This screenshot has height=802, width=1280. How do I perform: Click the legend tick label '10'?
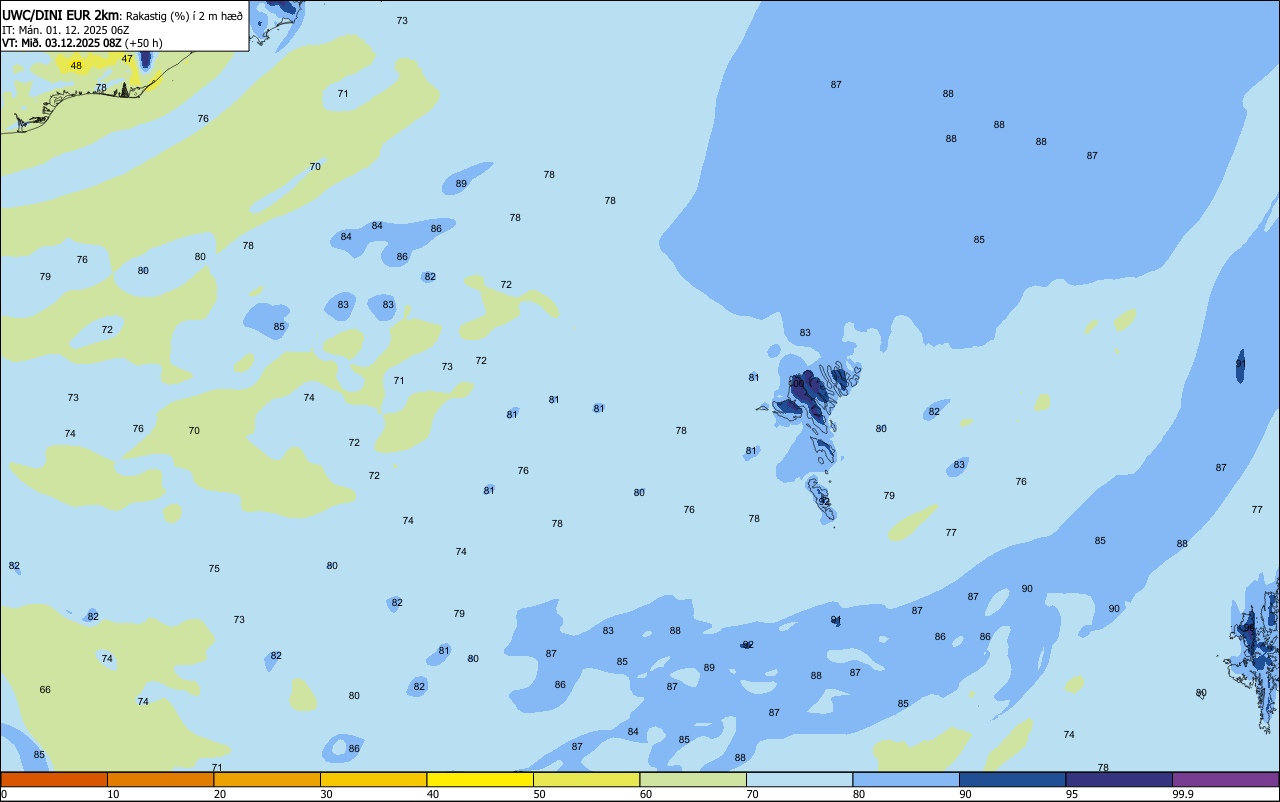113,794
